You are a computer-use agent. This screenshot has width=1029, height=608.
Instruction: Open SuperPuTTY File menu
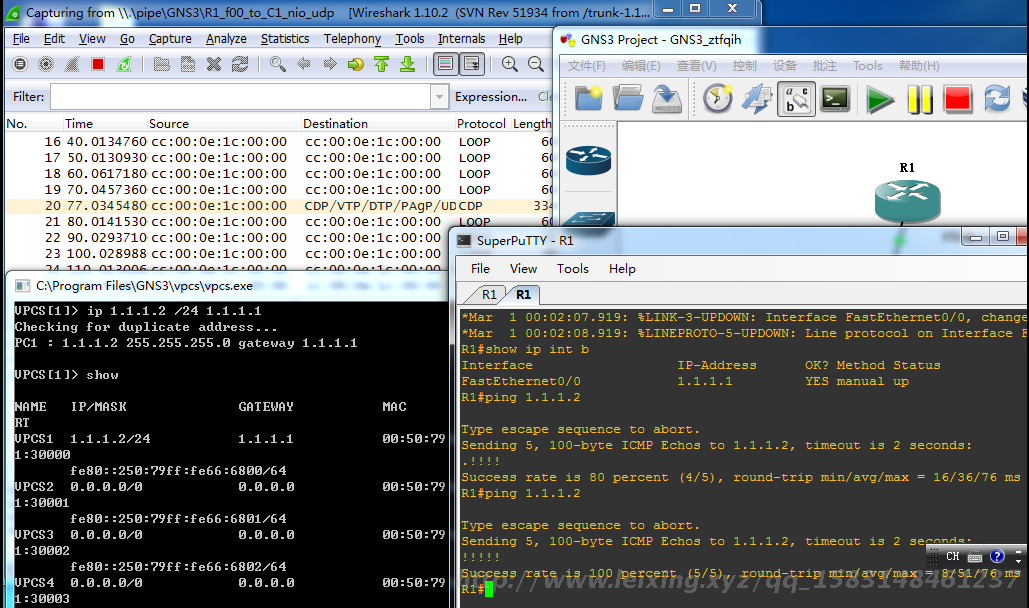click(x=480, y=269)
